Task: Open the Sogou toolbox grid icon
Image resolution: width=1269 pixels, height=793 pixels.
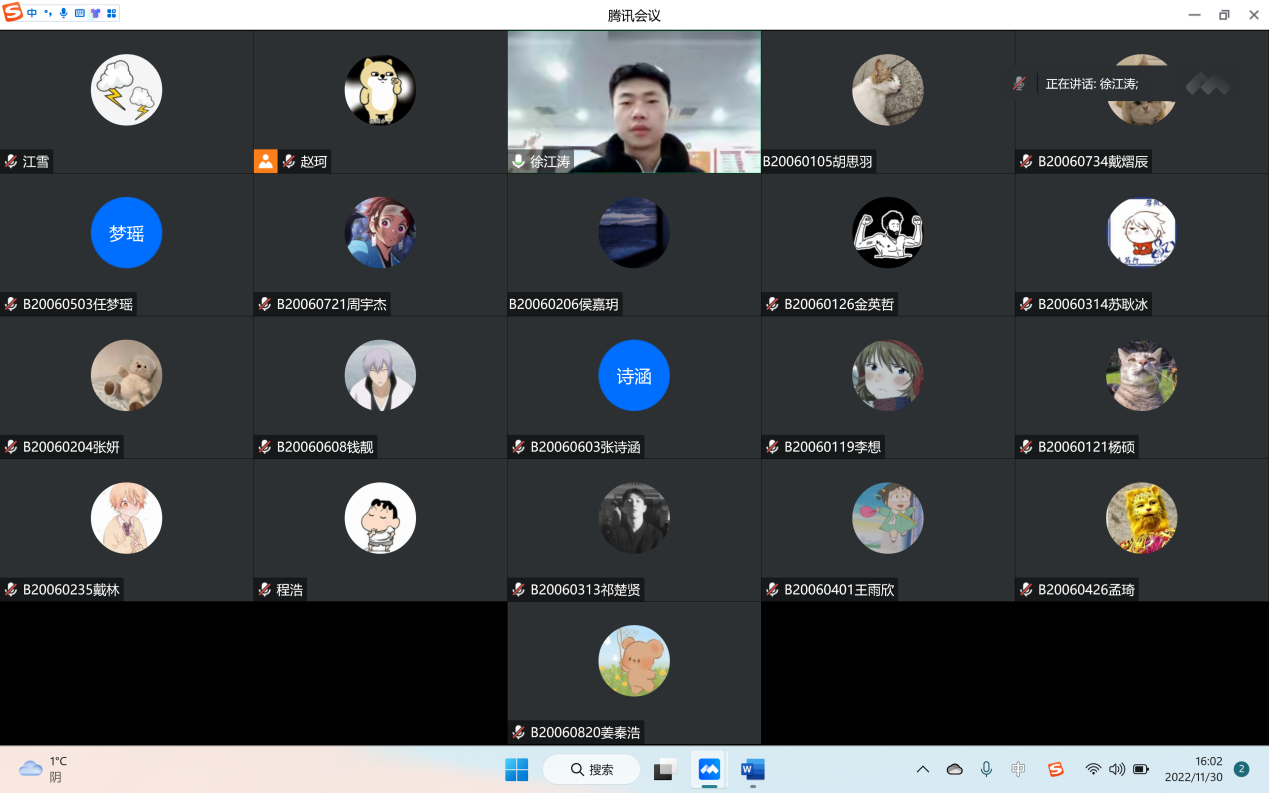Action: 111,13
